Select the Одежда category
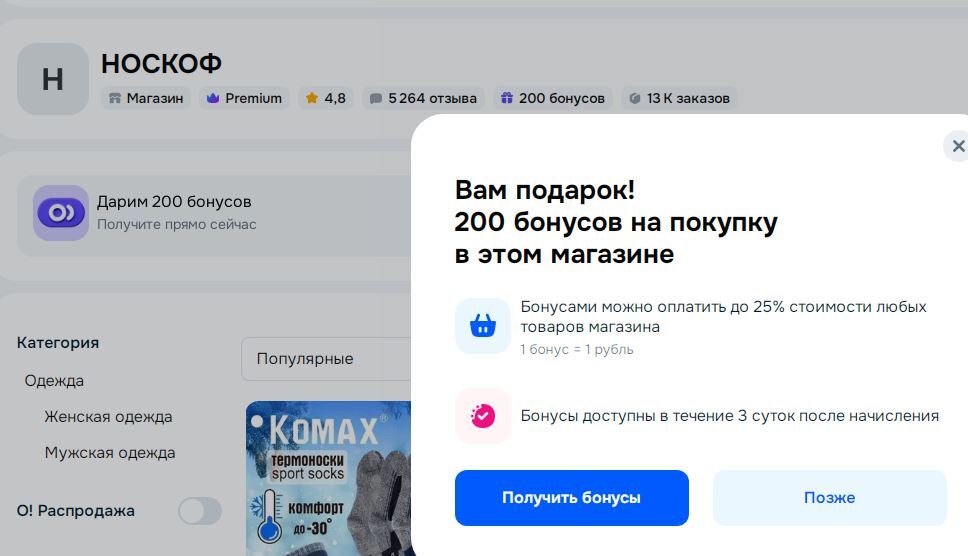This screenshot has width=968, height=556. point(54,381)
